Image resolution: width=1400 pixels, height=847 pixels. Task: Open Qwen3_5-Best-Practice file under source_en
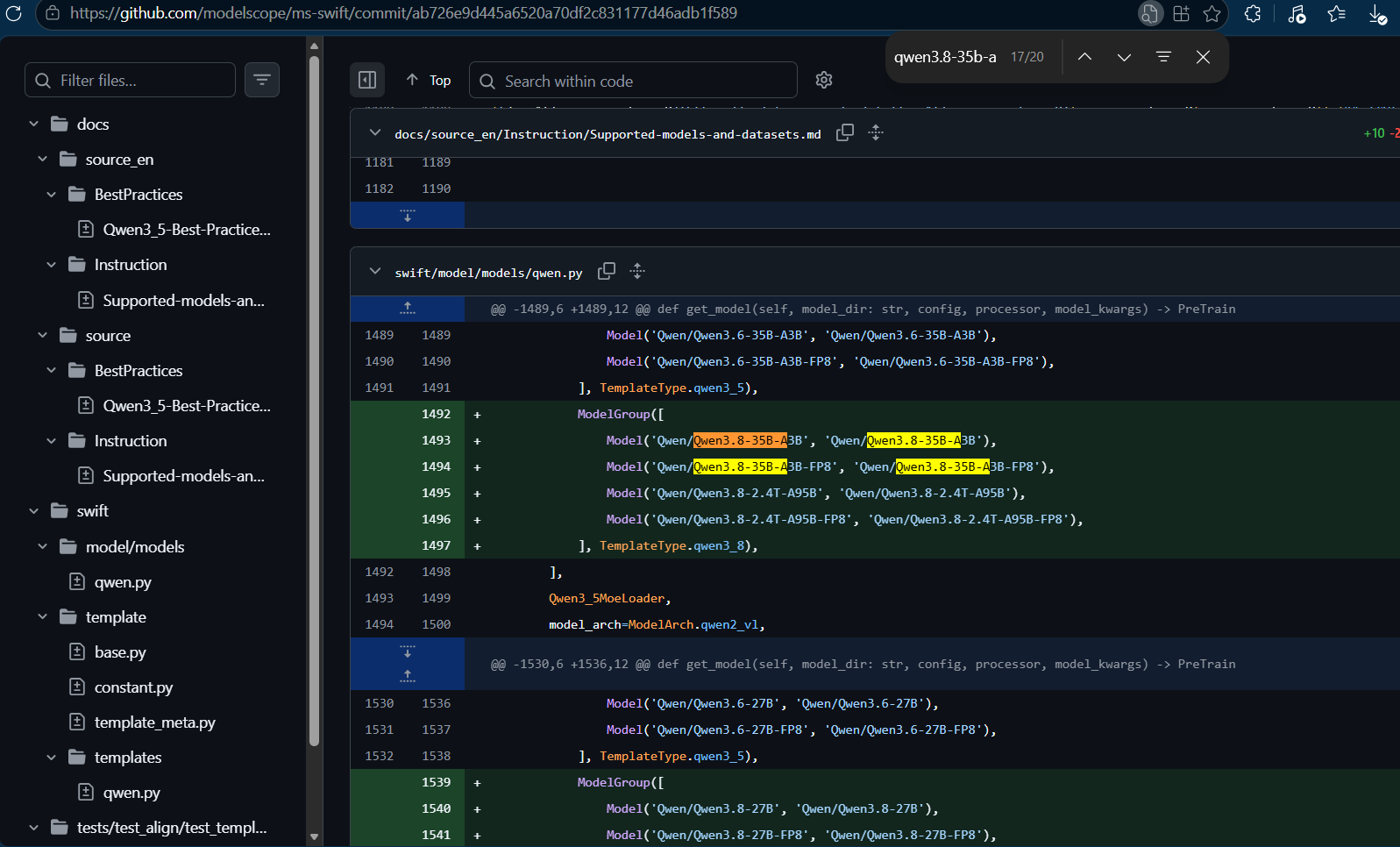coord(187,229)
